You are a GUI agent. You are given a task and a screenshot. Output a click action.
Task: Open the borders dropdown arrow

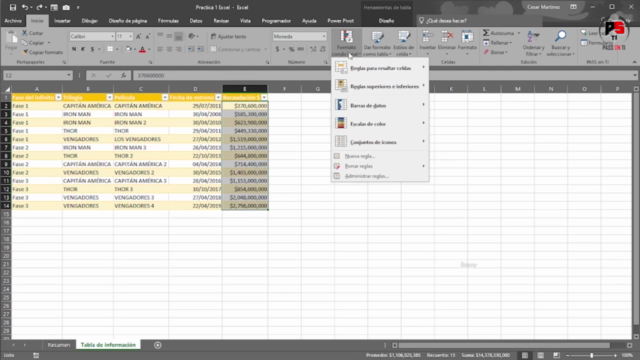(117, 49)
